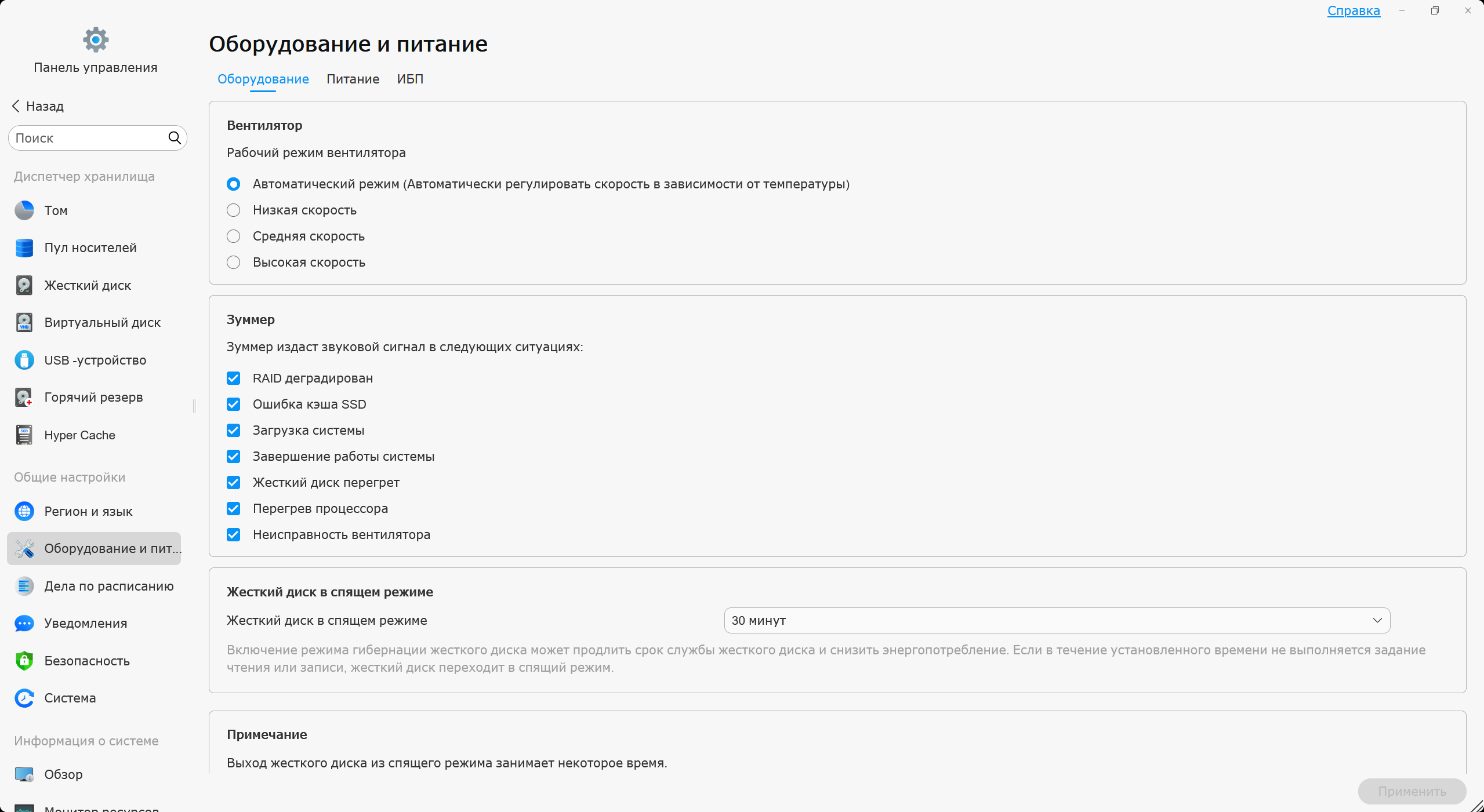Viewport: 1484px width, 812px height.
Task: Switch to the Питание tab
Action: point(353,79)
